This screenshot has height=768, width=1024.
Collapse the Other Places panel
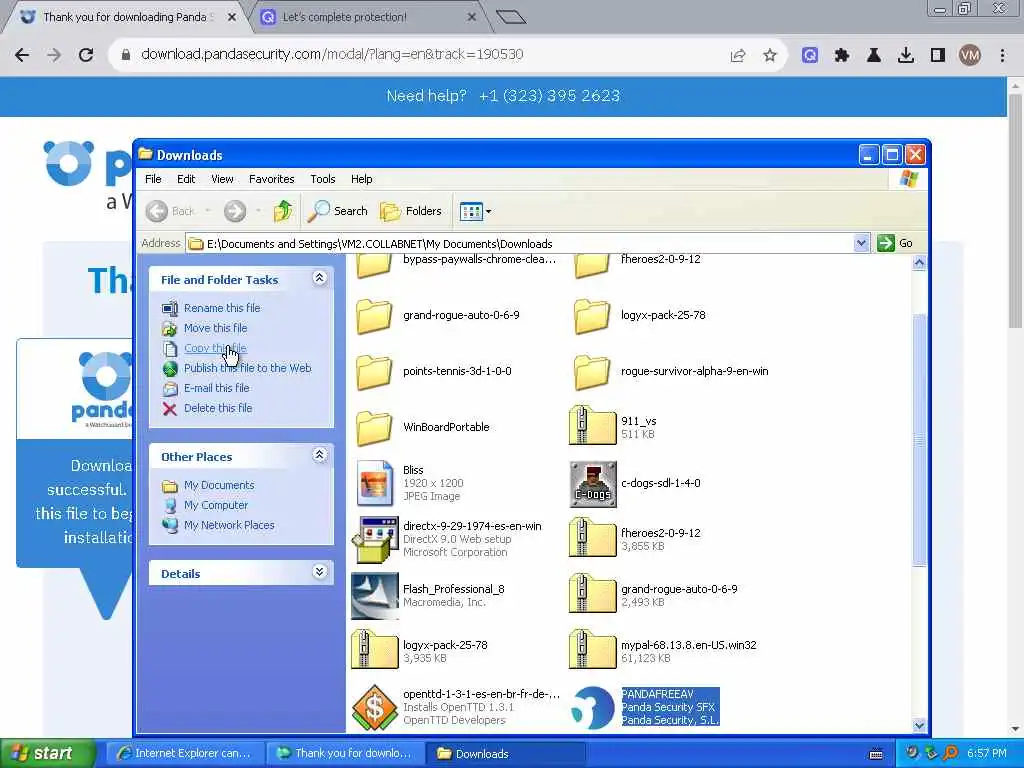(x=319, y=455)
